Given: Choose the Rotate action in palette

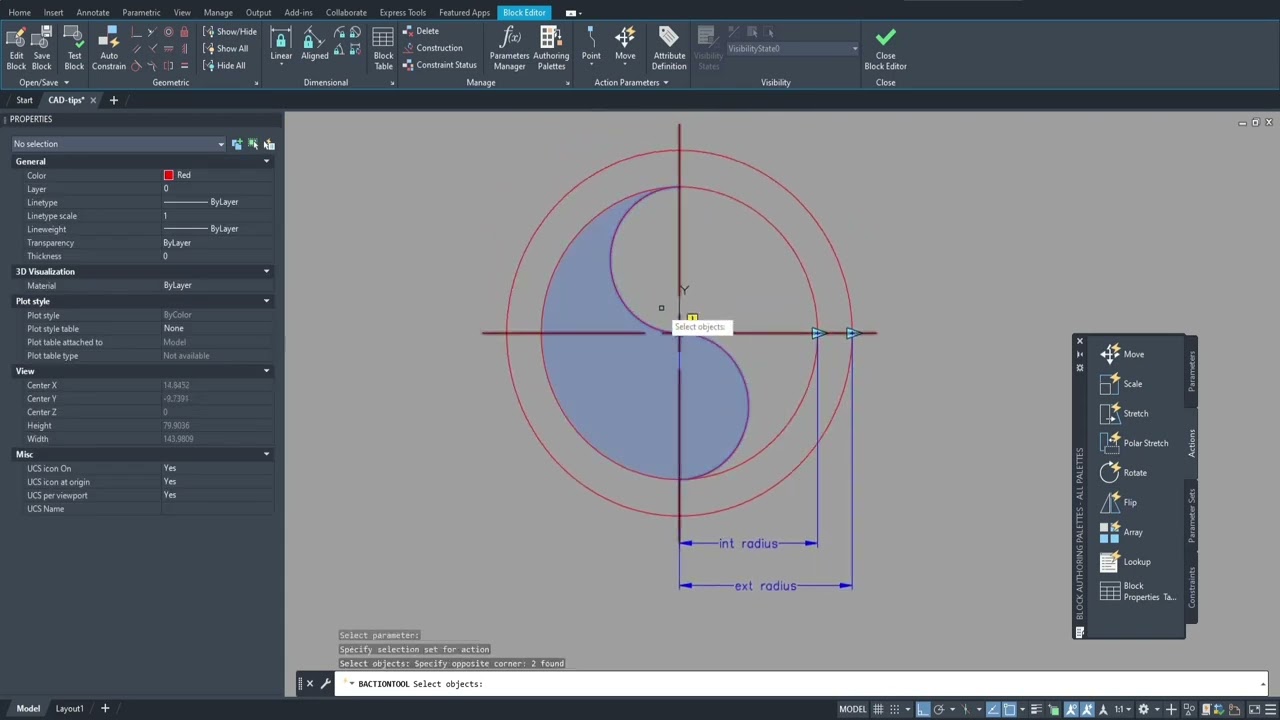Looking at the screenshot, I should (x=1123, y=473).
